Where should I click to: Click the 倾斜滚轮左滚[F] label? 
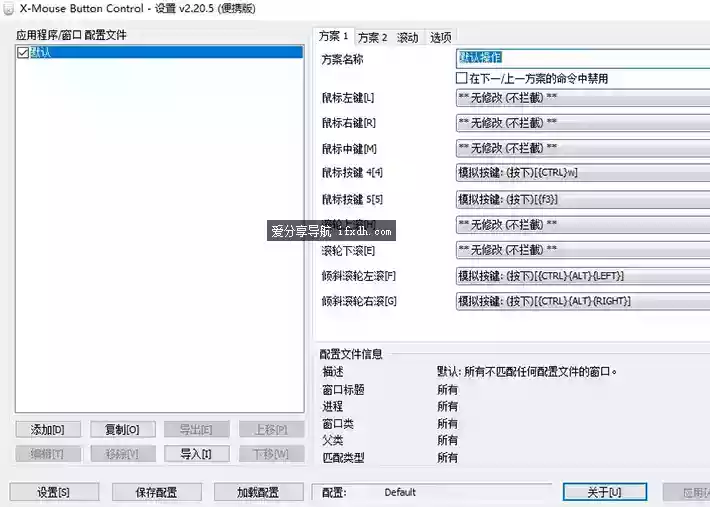coord(359,276)
